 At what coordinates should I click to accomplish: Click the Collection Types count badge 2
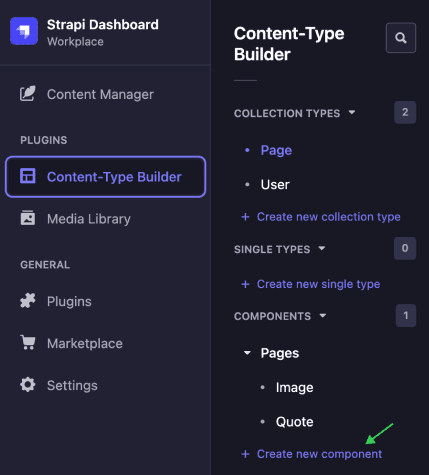pos(405,112)
